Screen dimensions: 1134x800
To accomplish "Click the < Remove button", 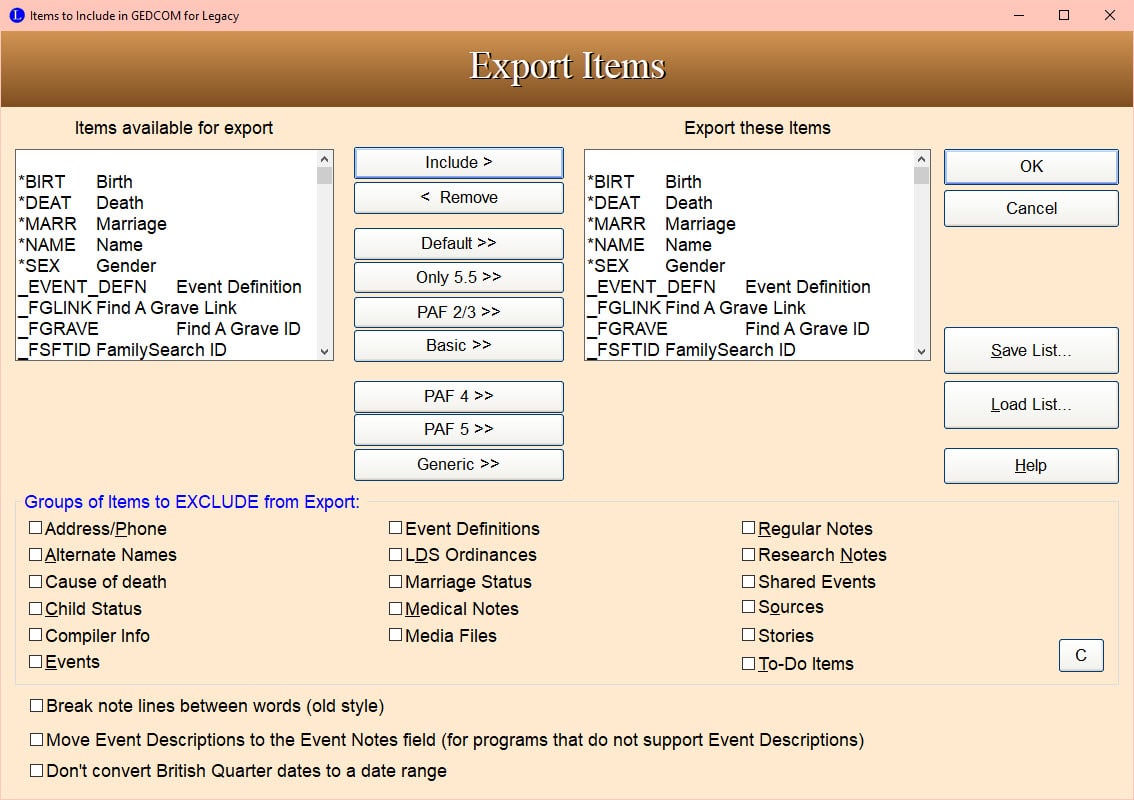I will pos(458,198).
